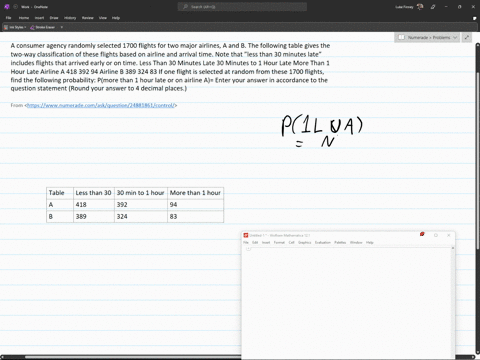480x360 pixels.
Task: Open the Mathematica Palettes menu
Action: click(340, 243)
